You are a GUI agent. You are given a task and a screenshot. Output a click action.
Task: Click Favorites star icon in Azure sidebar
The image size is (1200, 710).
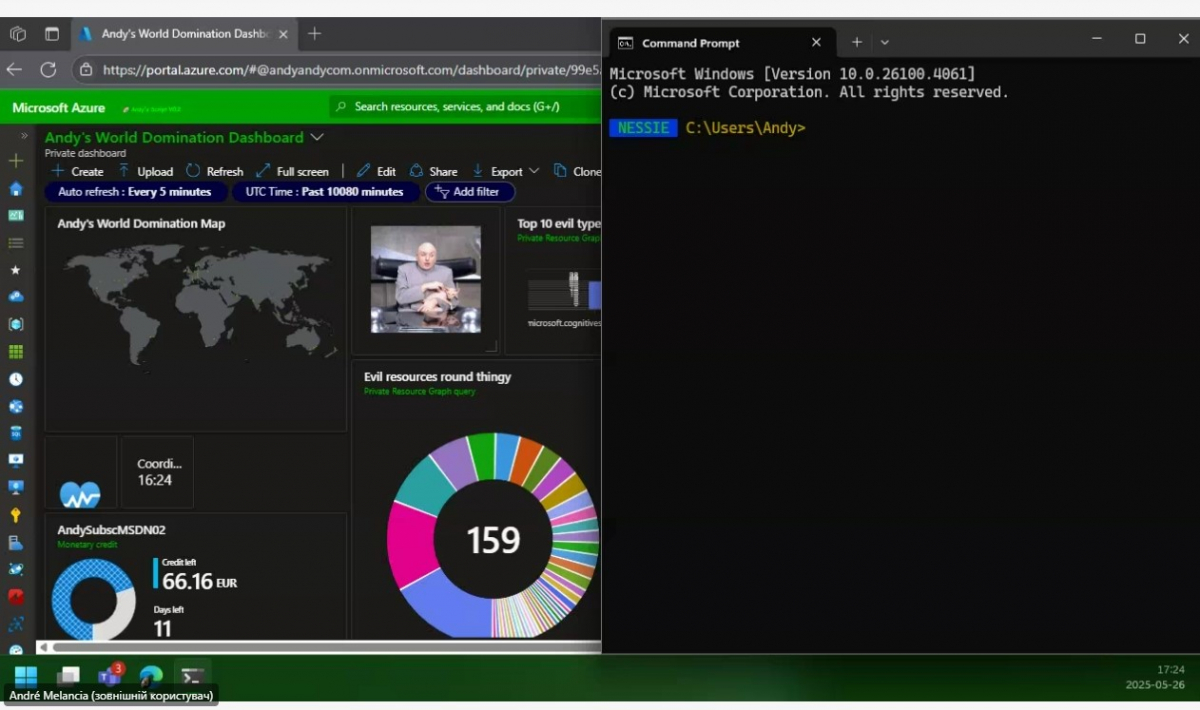click(16, 270)
